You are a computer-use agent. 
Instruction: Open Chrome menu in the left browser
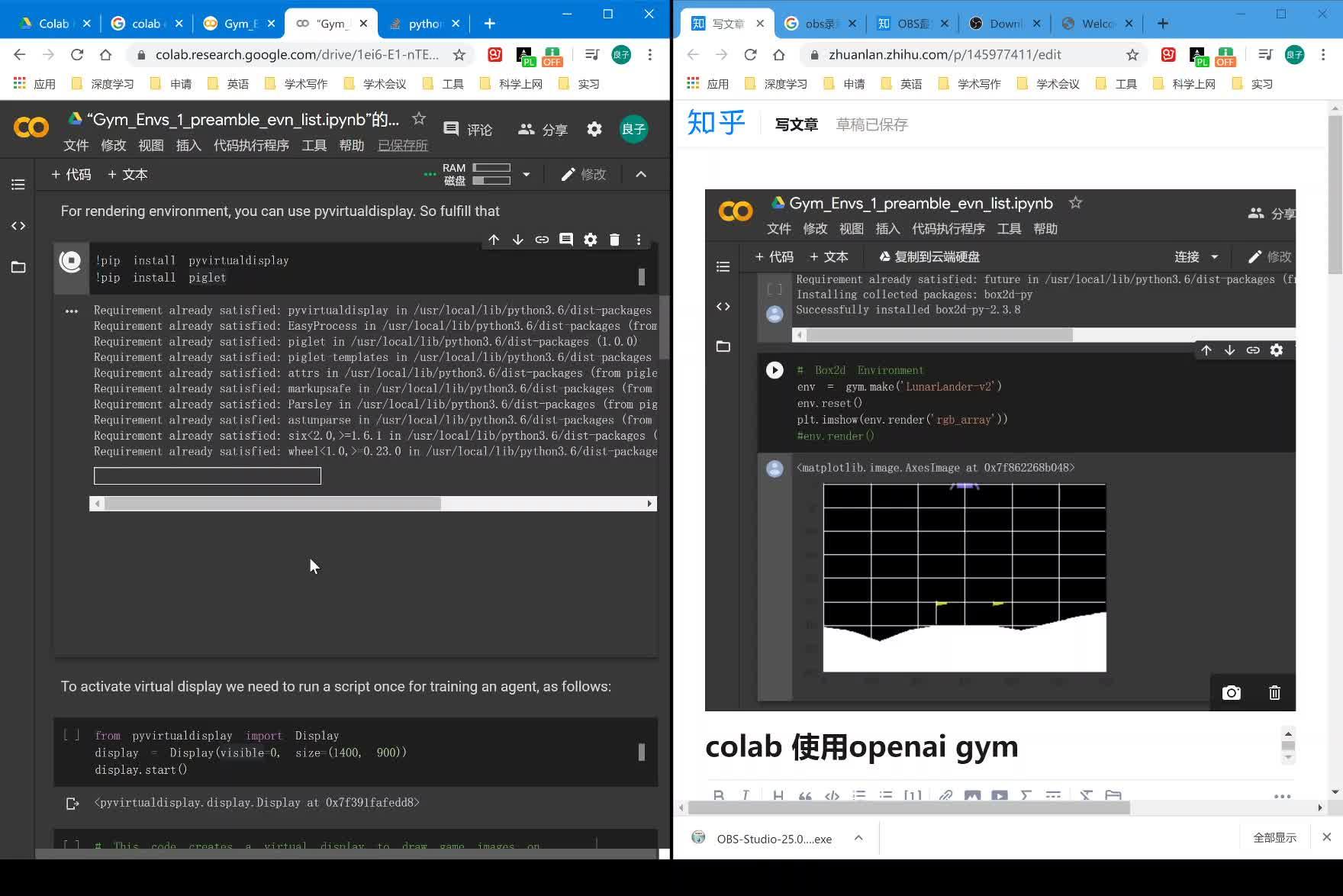650,54
